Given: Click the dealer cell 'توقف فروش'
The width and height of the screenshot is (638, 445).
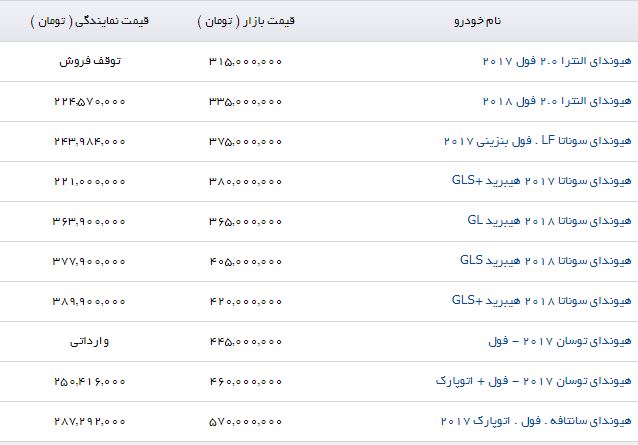Looking at the screenshot, I should point(90,61).
